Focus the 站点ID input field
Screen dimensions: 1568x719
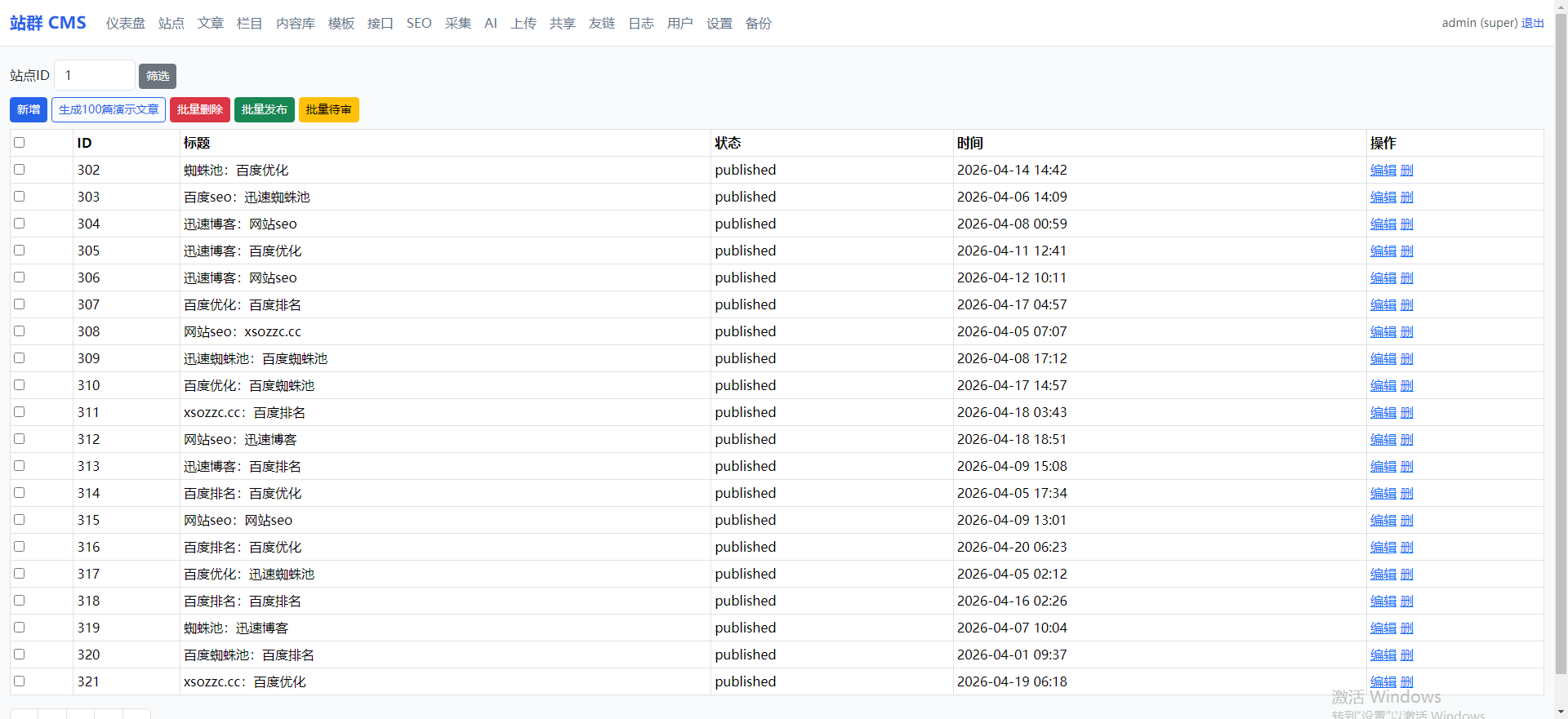(x=94, y=75)
